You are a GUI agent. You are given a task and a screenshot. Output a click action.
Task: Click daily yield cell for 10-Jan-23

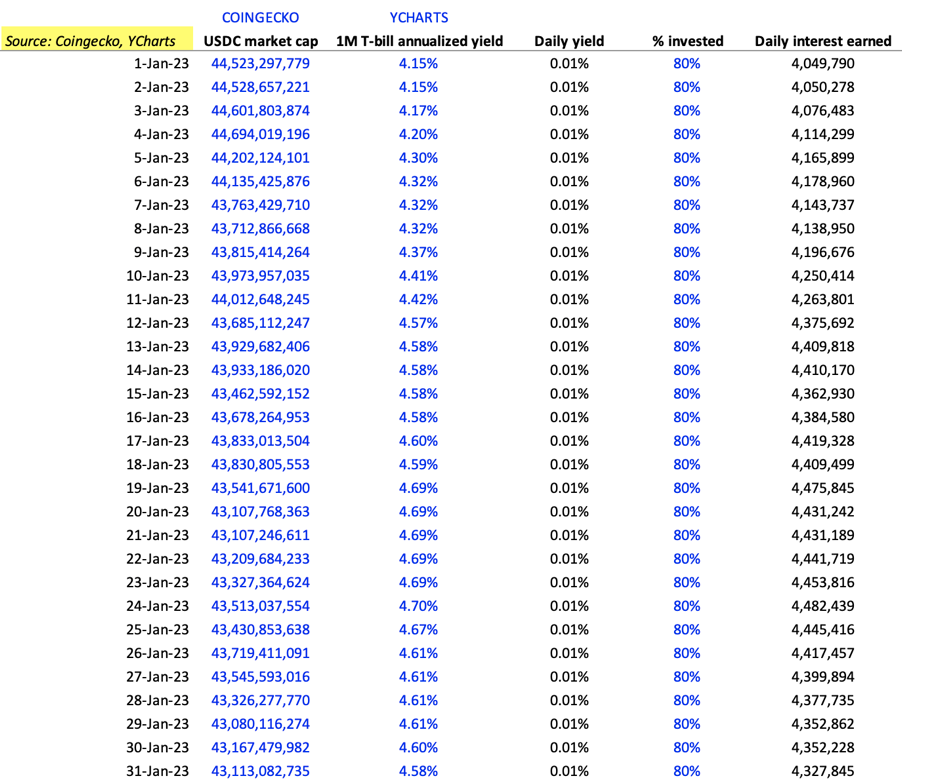[569, 276]
